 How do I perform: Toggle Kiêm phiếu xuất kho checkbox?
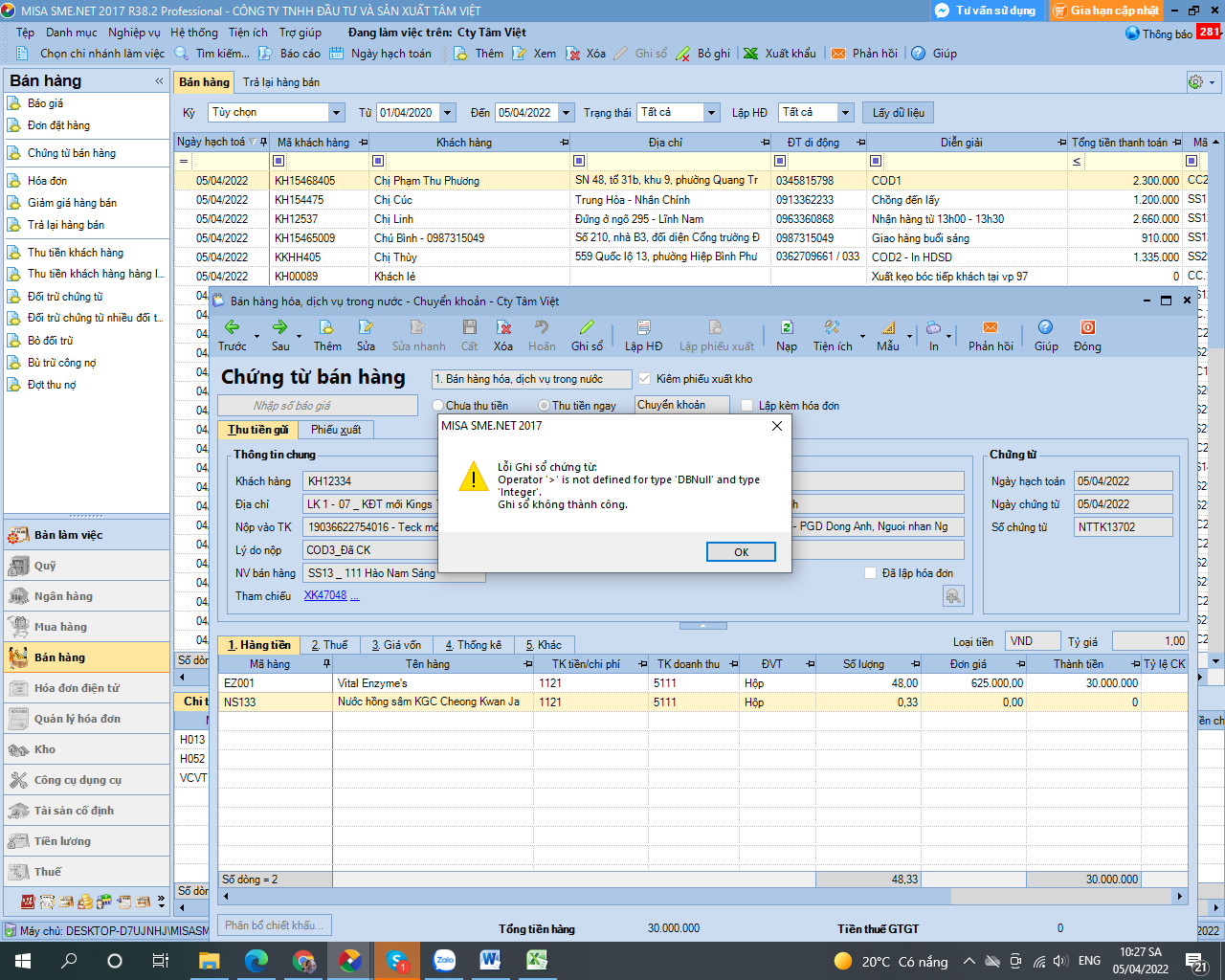pos(644,379)
